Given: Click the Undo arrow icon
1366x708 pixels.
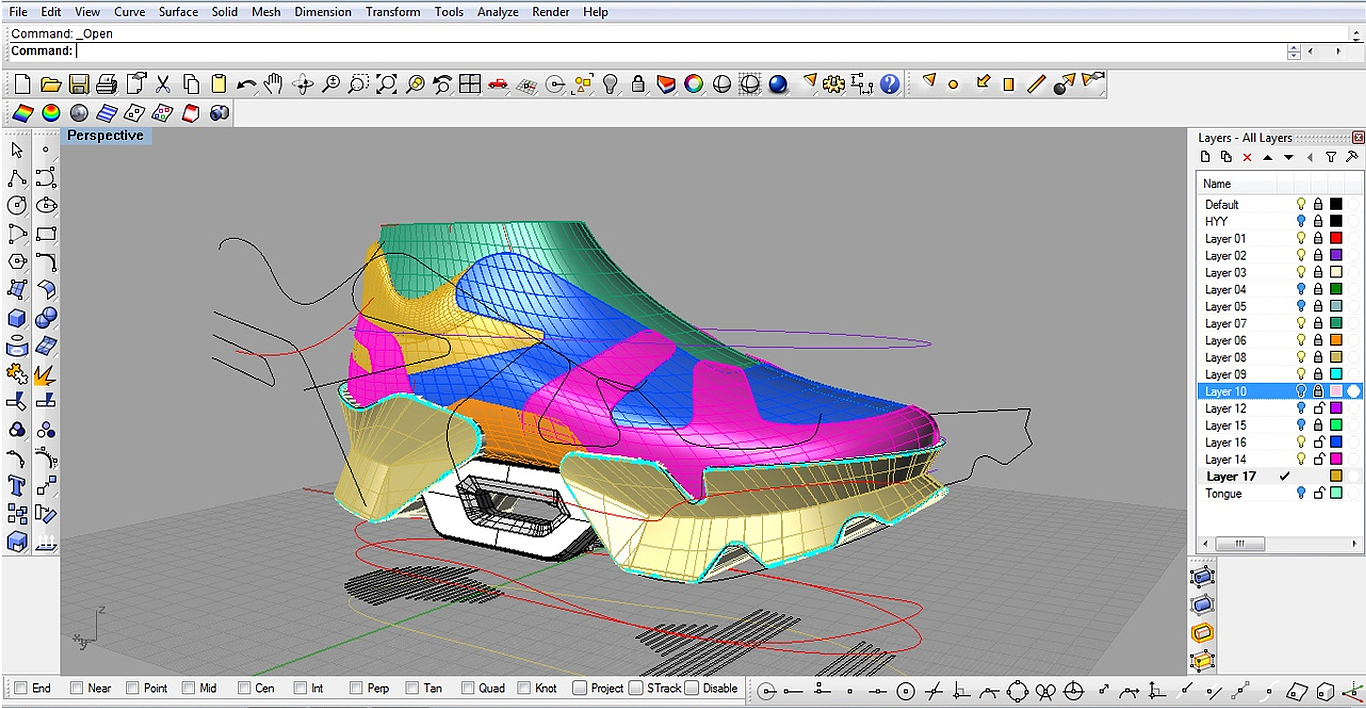Looking at the screenshot, I should click(x=246, y=85).
